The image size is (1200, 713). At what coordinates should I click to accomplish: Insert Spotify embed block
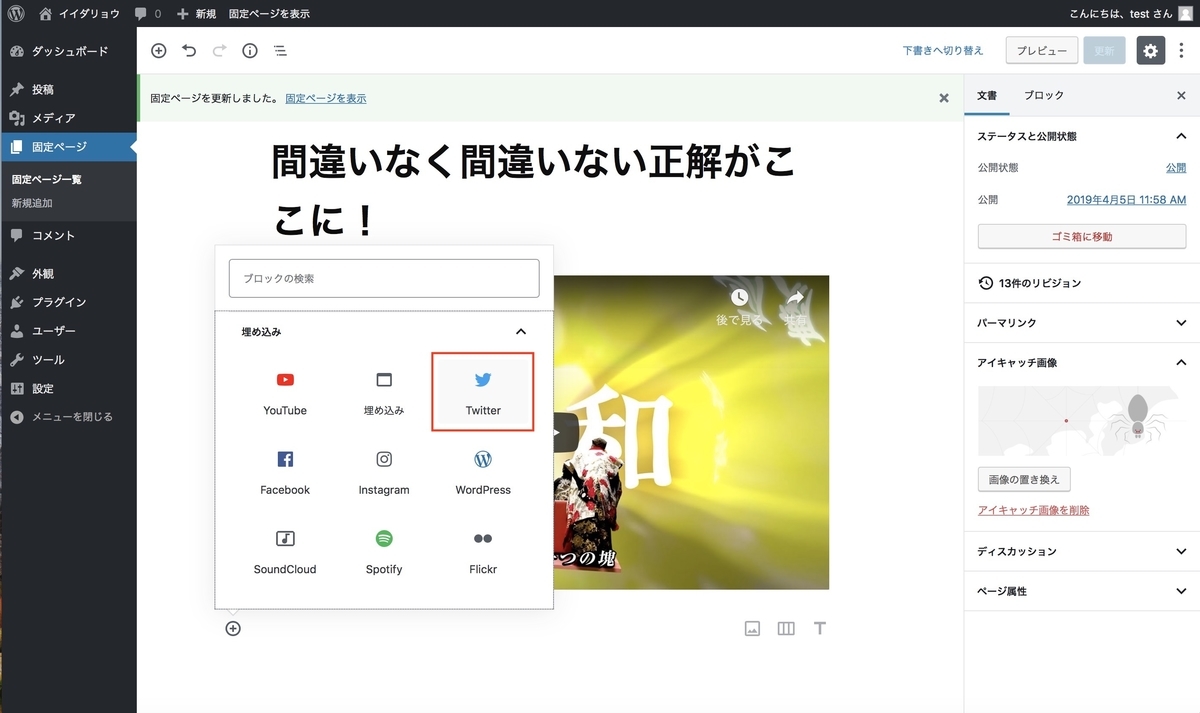(384, 551)
